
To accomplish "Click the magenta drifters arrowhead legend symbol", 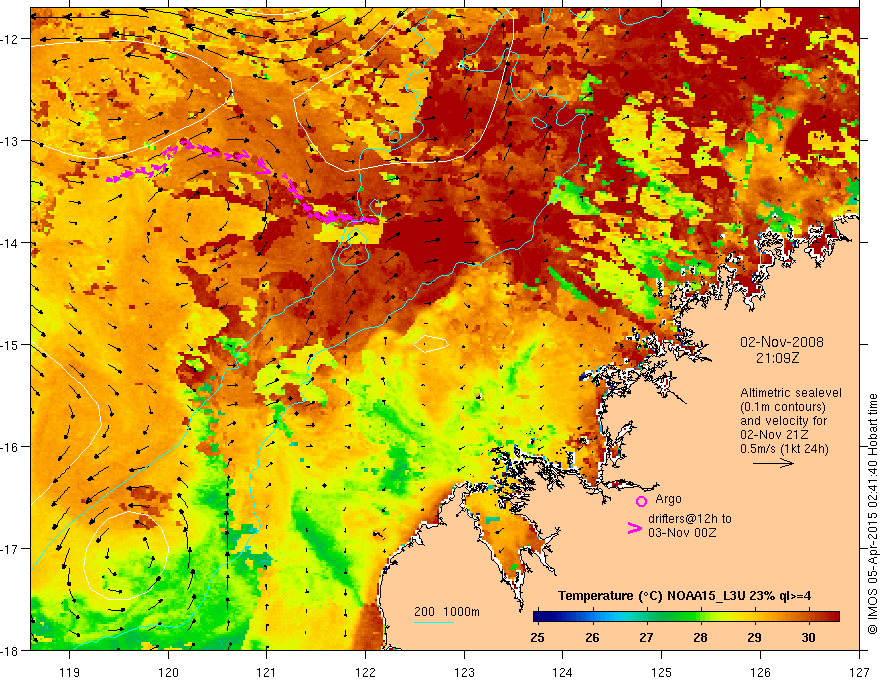I will [x=634, y=528].
